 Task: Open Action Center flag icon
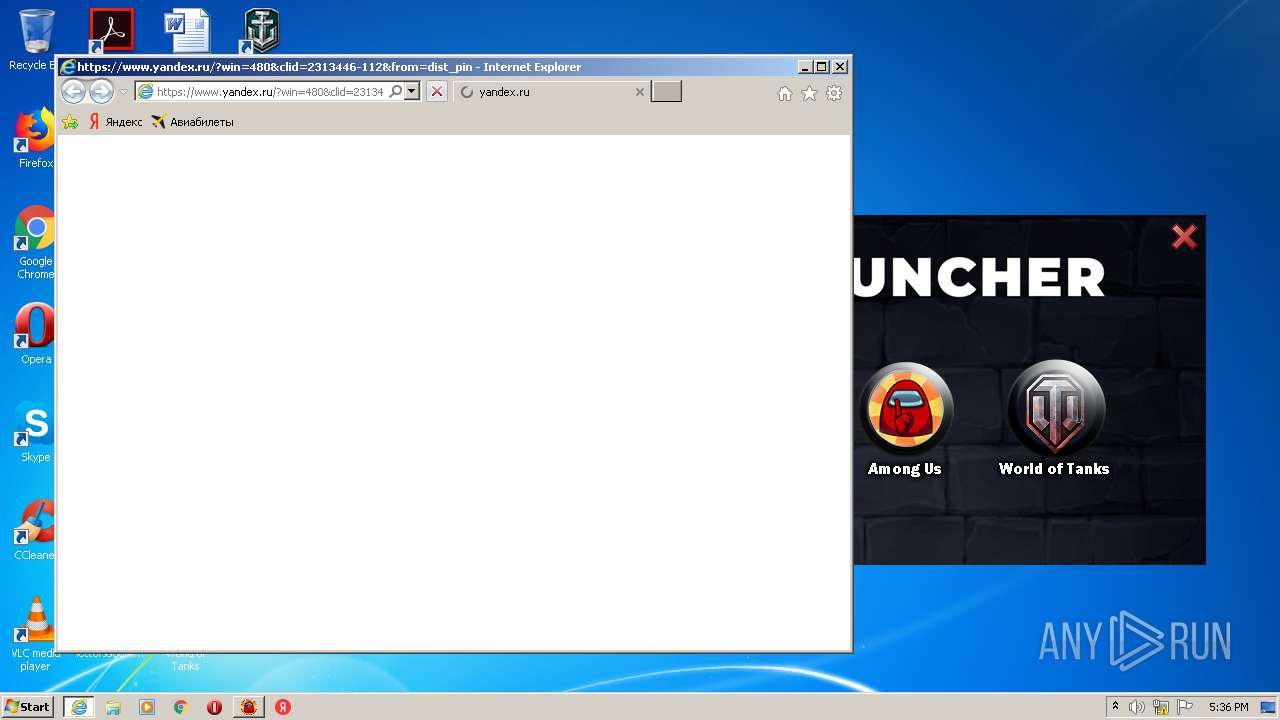pos(1185,707)
